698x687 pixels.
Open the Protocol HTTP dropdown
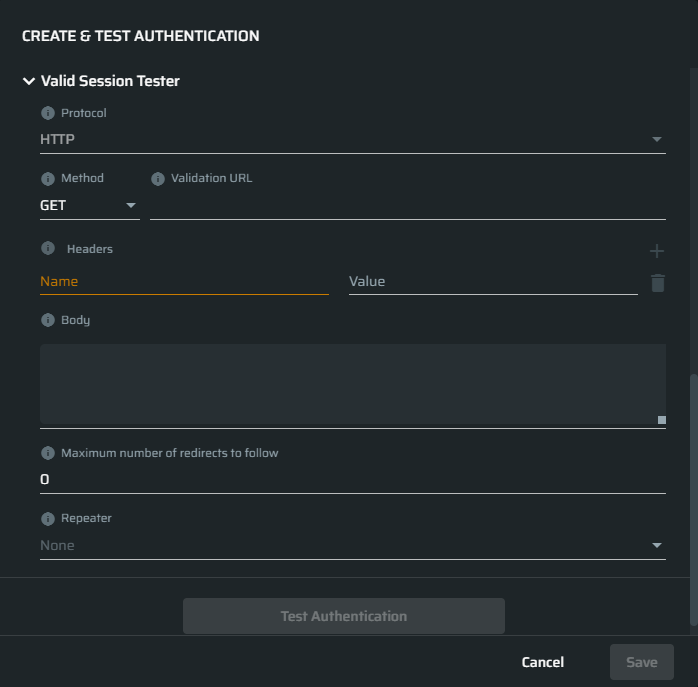point(353,139)
